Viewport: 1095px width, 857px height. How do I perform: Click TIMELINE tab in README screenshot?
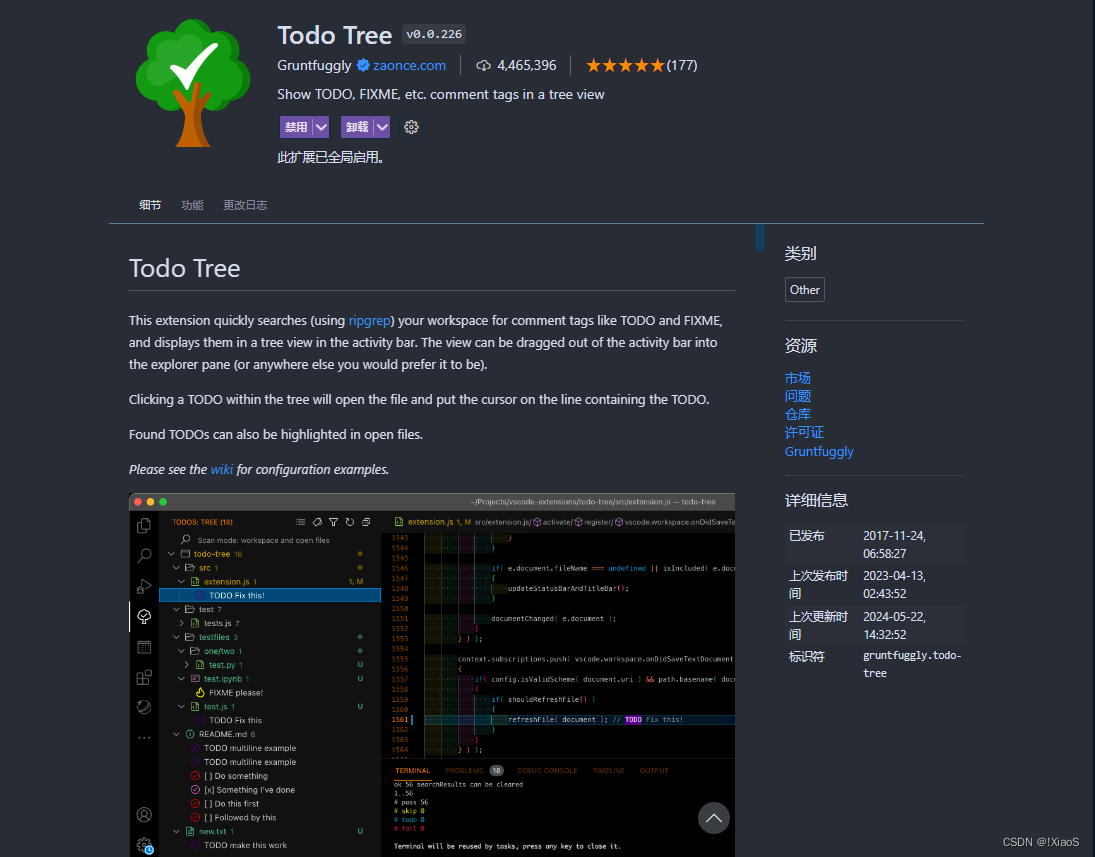coord(608,770)
